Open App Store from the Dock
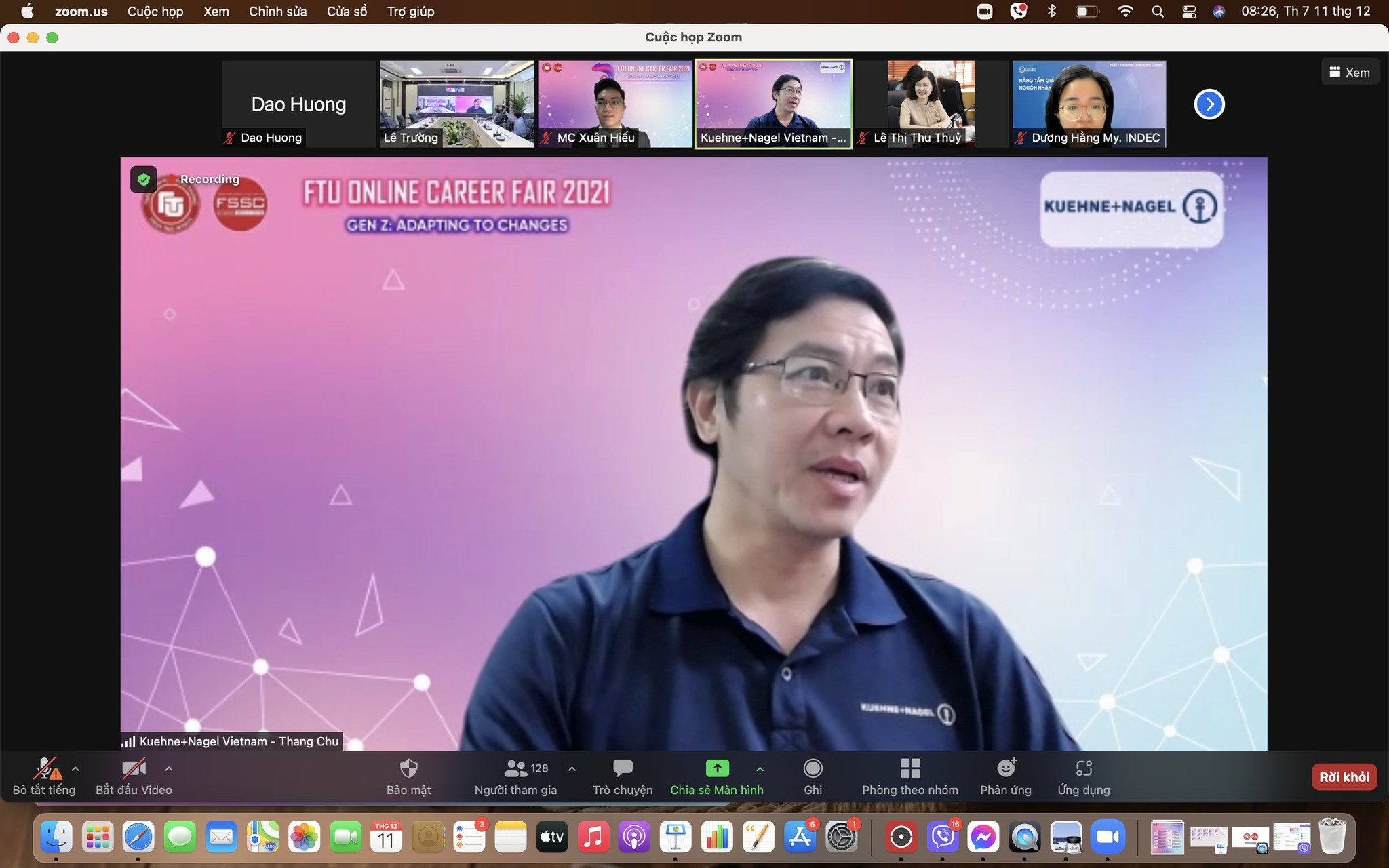Image resolution: width=1389 pixels, height=868 pixels. [800, 838]
